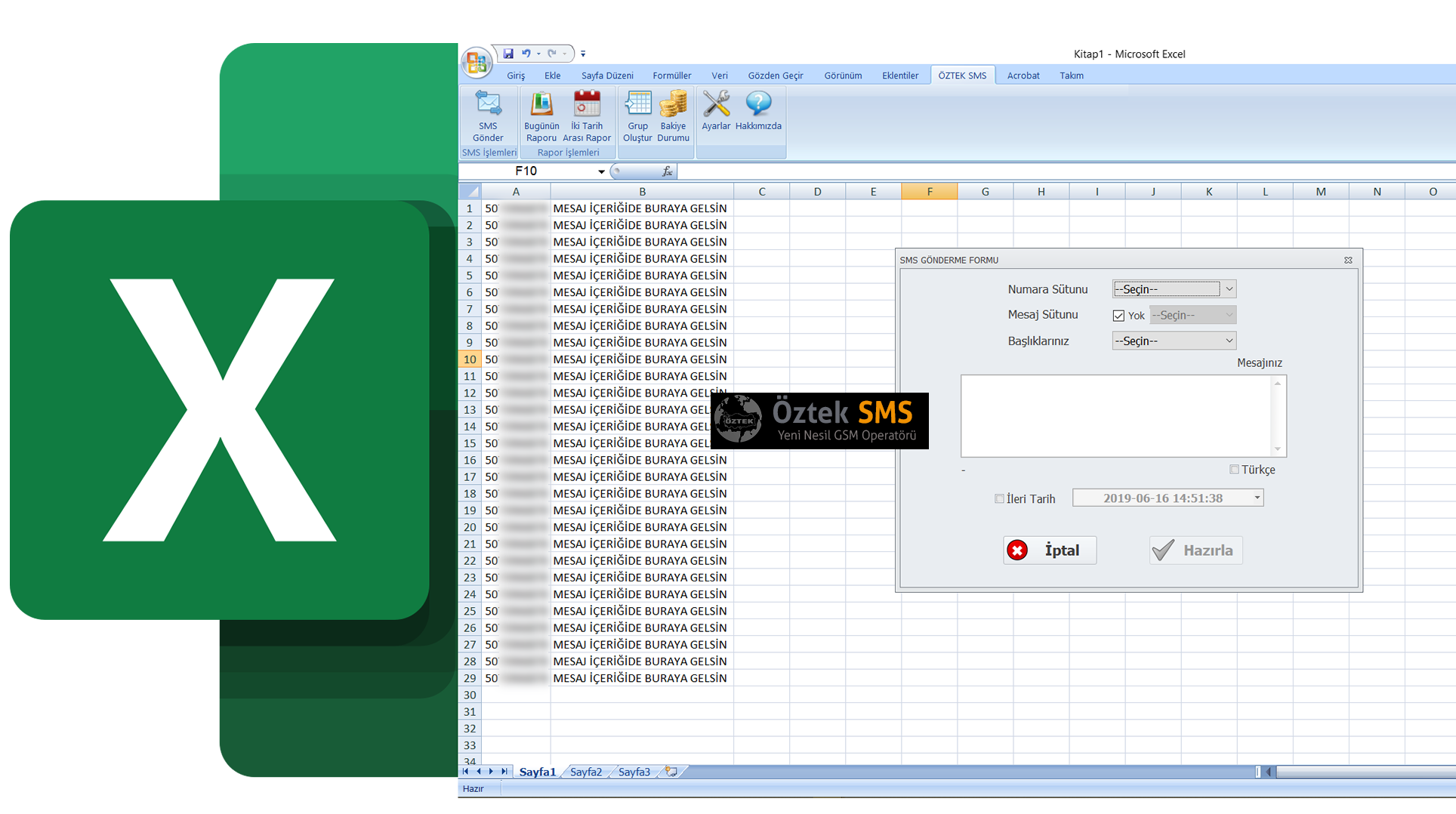Open Hakkımızda help icon
Screen dimensions: 1456x814
point(758,110)
